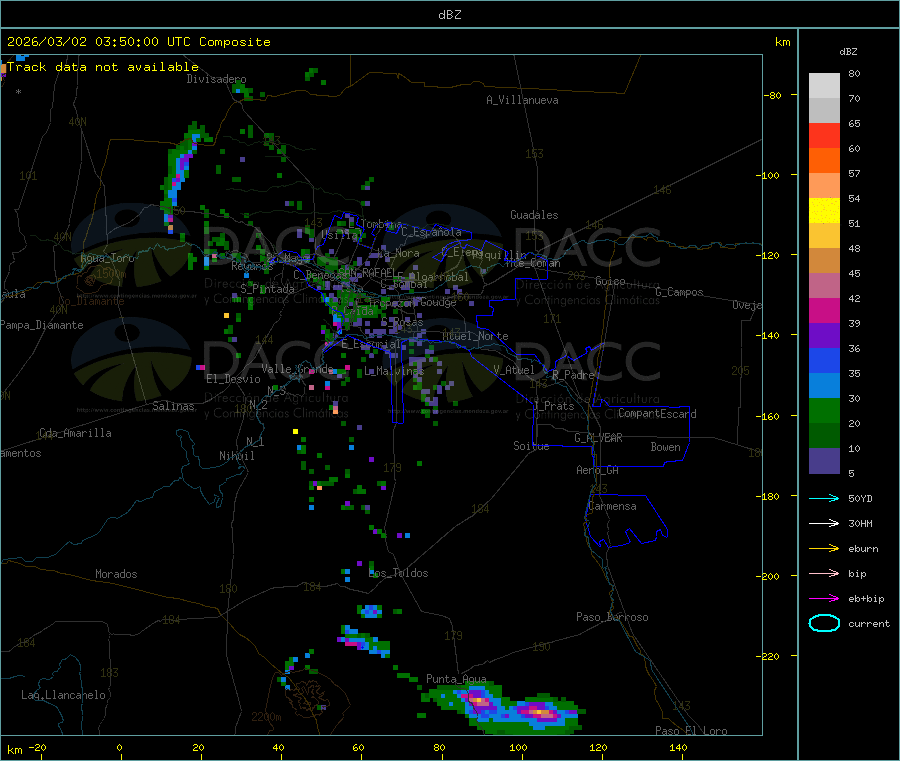The image size is (900, 761).
Task: Click the 'A_Villanueva' map label
Action: 522,100
